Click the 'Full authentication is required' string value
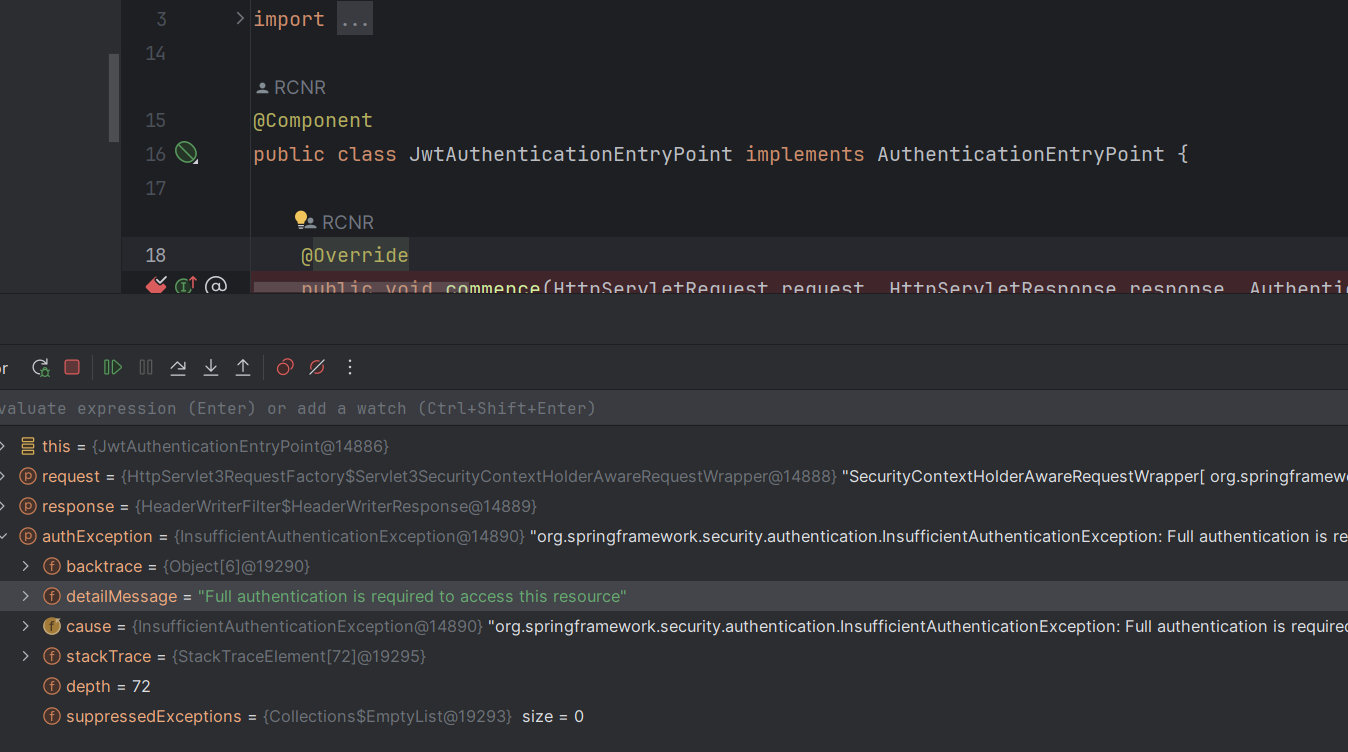The height and width of the screenshot is (752, 1348). [x=412, y=596]
